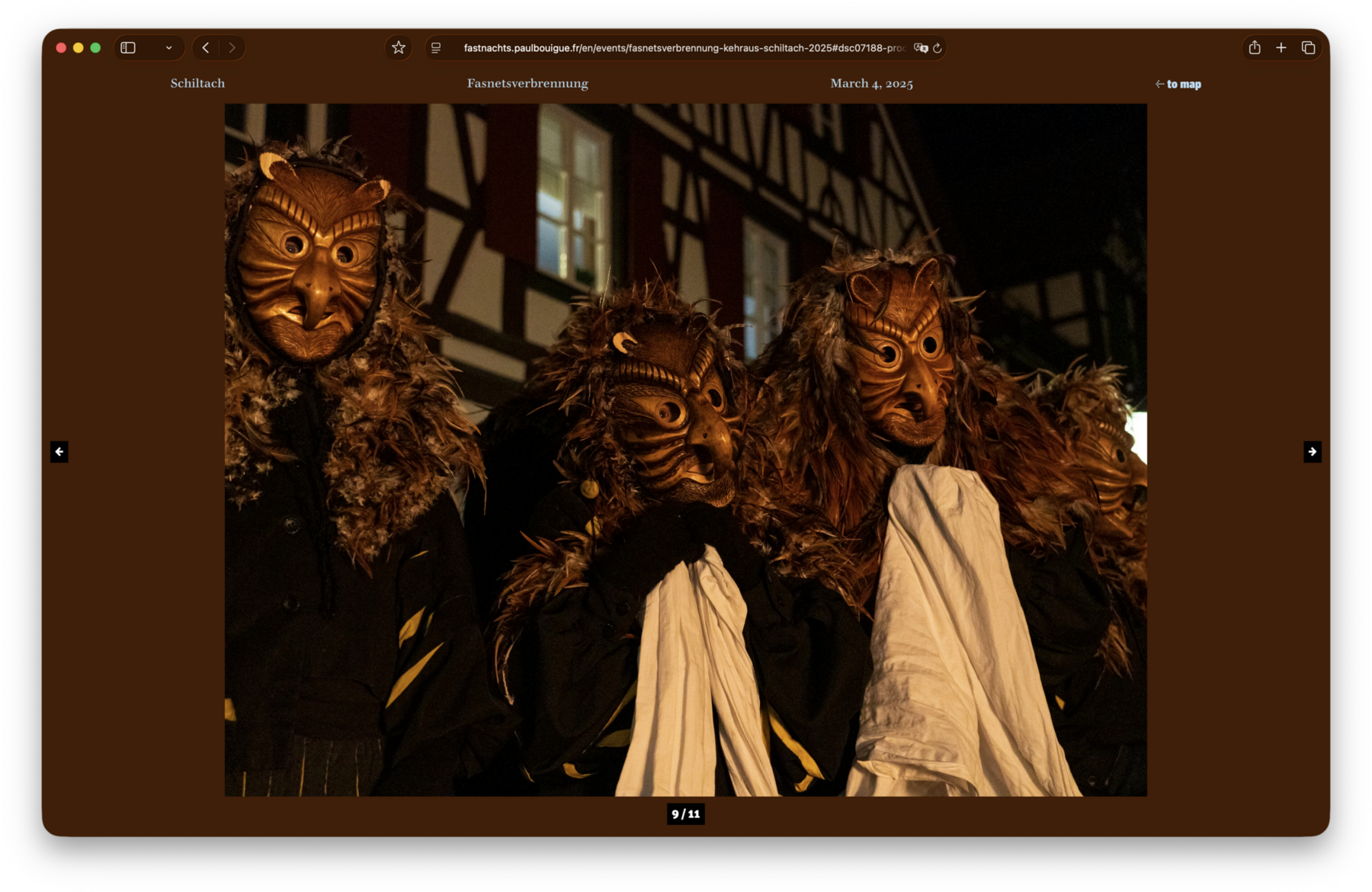Click the 9 / 11 photo counter
The height and width of the screenshot is (892, 1372).
685,814
